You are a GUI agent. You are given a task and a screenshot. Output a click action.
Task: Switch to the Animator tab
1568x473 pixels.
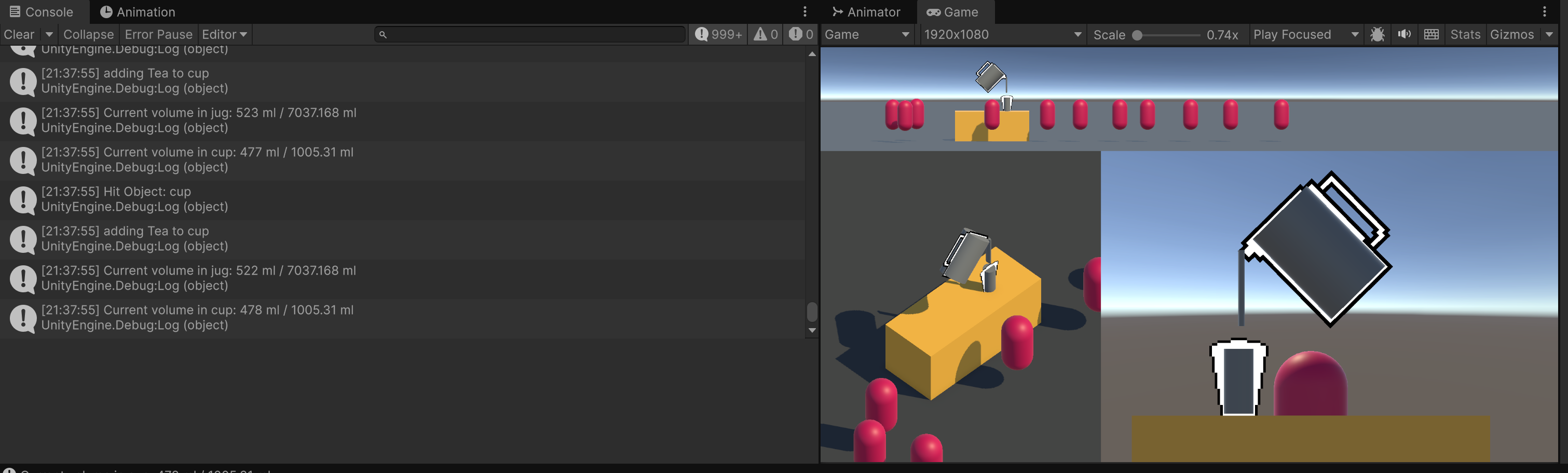pos(866,12)
